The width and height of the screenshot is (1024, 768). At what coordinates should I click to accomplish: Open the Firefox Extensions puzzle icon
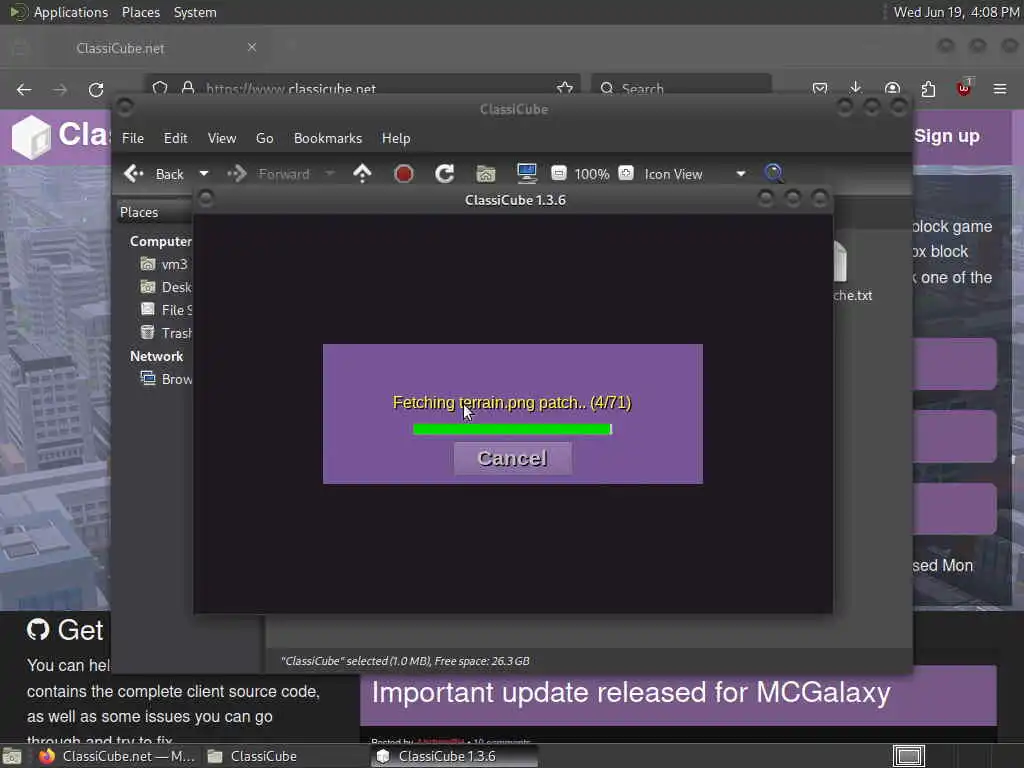[x=928, y=89]
